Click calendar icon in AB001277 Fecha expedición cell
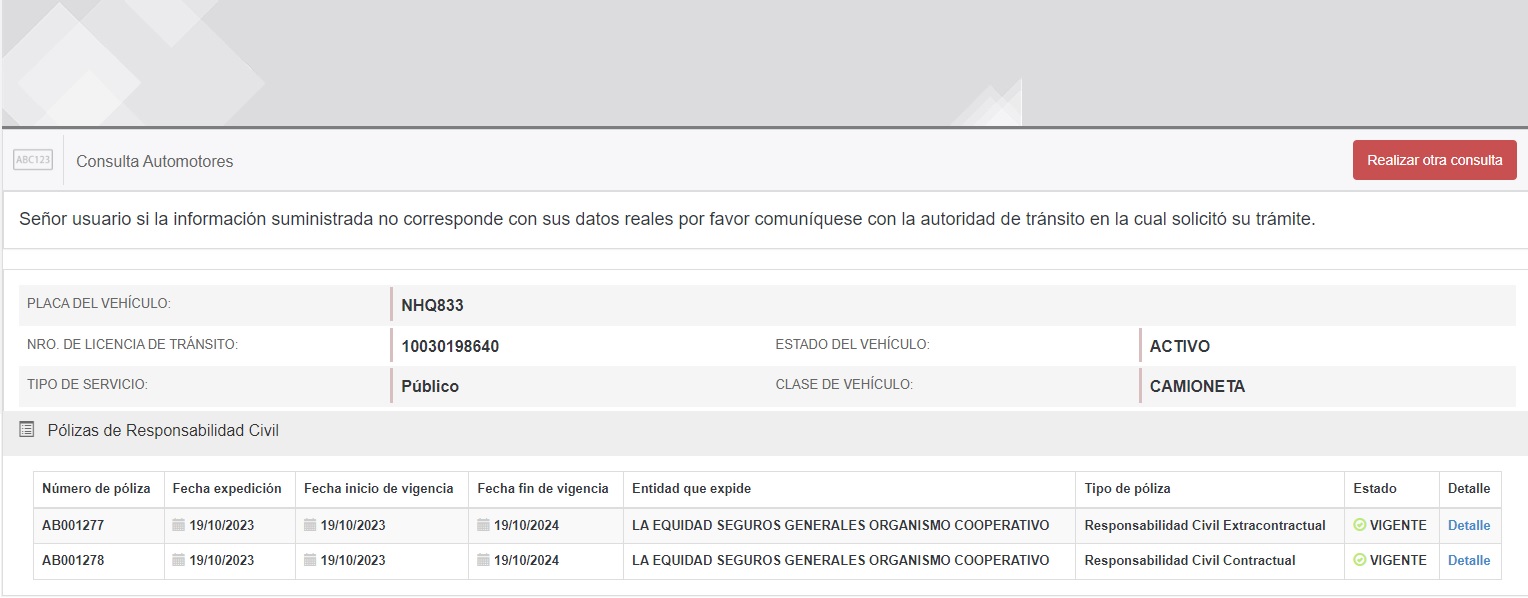Viewport: 1528px width, 598px height. (x=179, y=525)
